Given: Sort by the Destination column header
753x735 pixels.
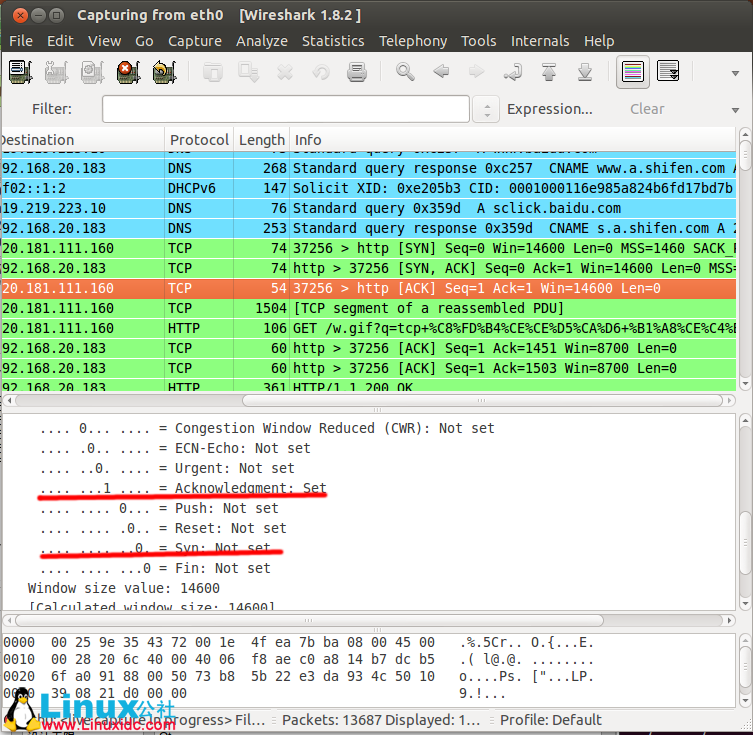Looking at the screenshot, I should tap(83, 140).
